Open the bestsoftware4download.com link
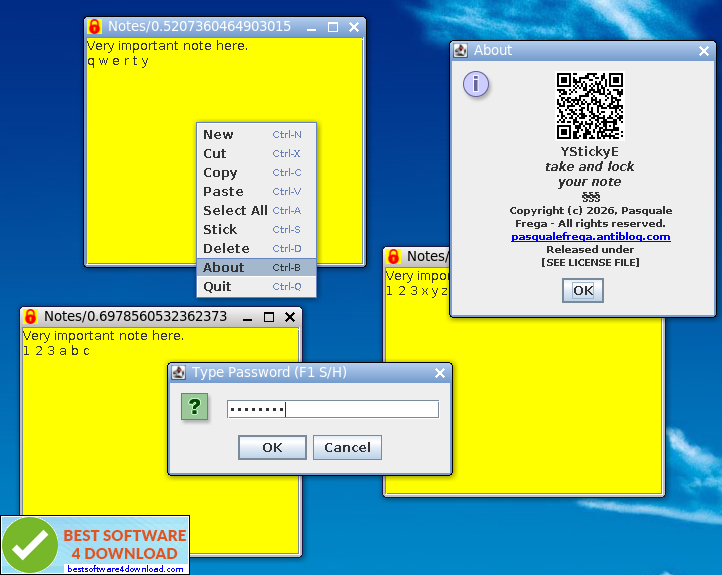This screenshot has height=575, width=722. (125, 569)
